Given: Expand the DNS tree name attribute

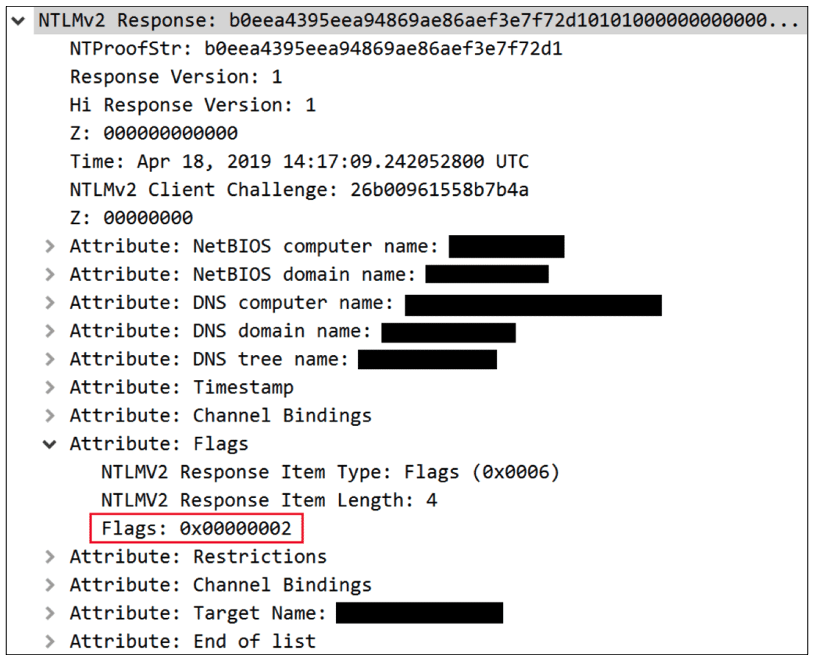Looking at the screenshot, I should pos(50,359).
